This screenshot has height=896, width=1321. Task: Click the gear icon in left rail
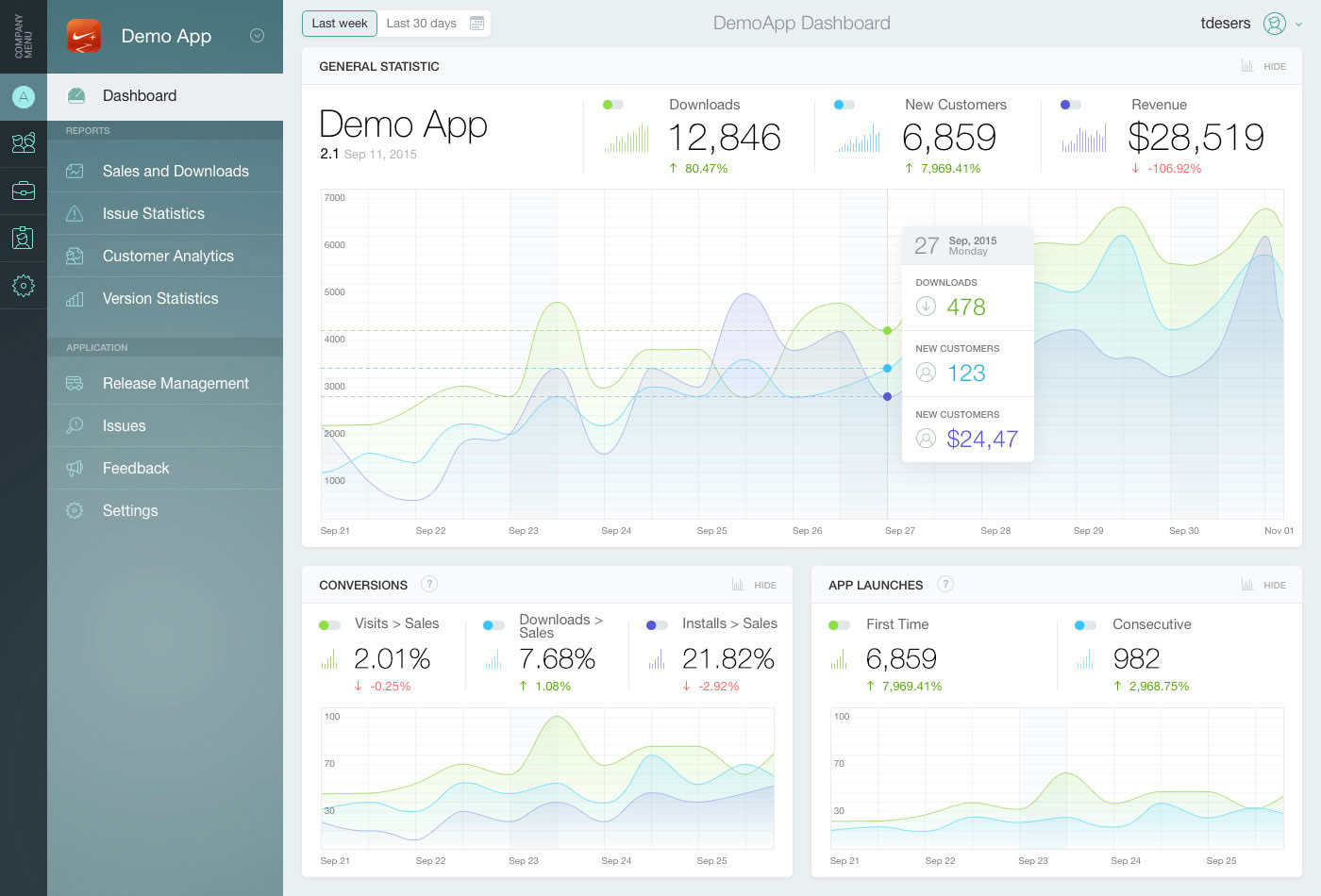click(24, 286)
